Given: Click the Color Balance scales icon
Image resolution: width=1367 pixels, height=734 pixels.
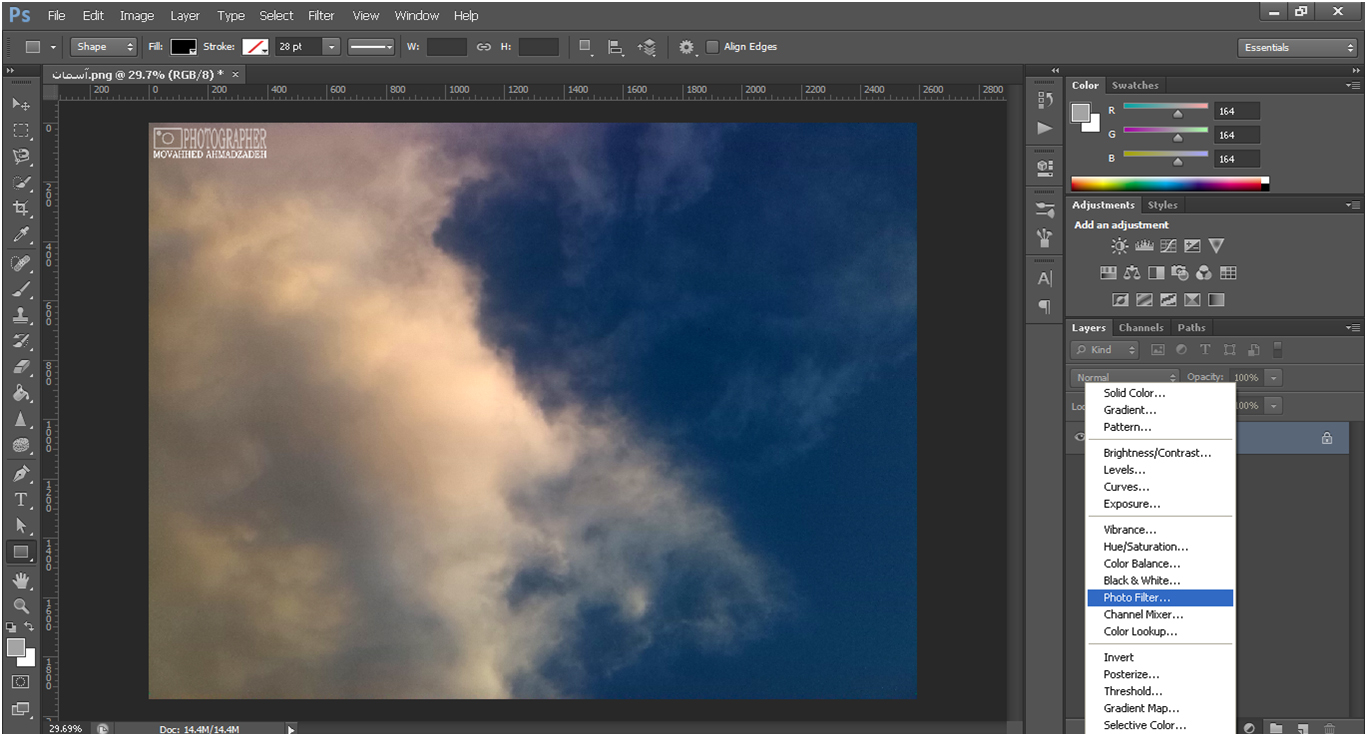Looking at the screenshot, I should [x=1132, y=273].
